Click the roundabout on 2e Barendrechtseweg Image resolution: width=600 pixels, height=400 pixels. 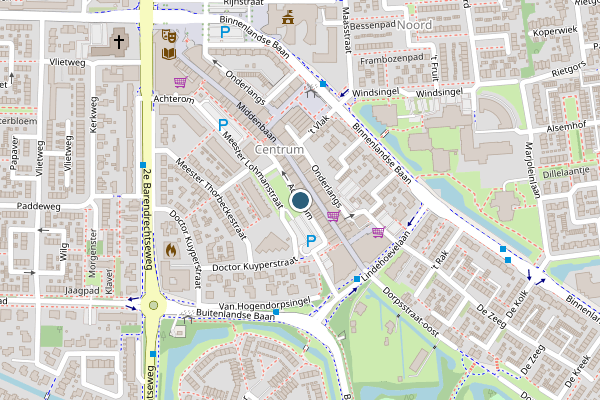(153, 305)
